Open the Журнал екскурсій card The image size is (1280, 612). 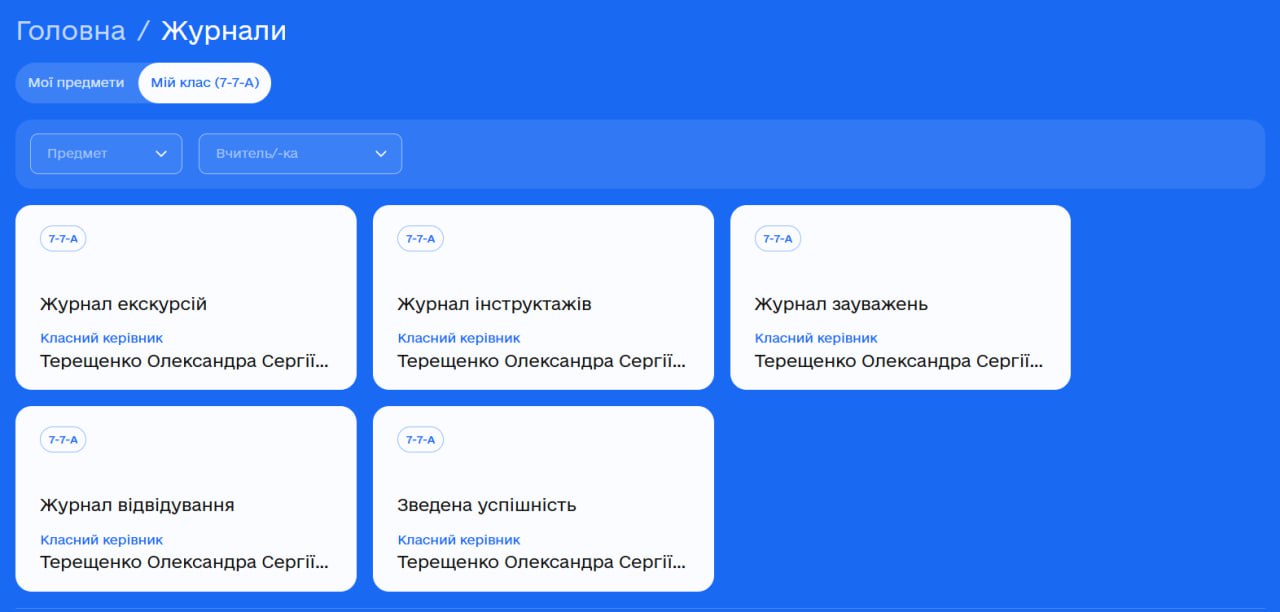click(186, 297)
